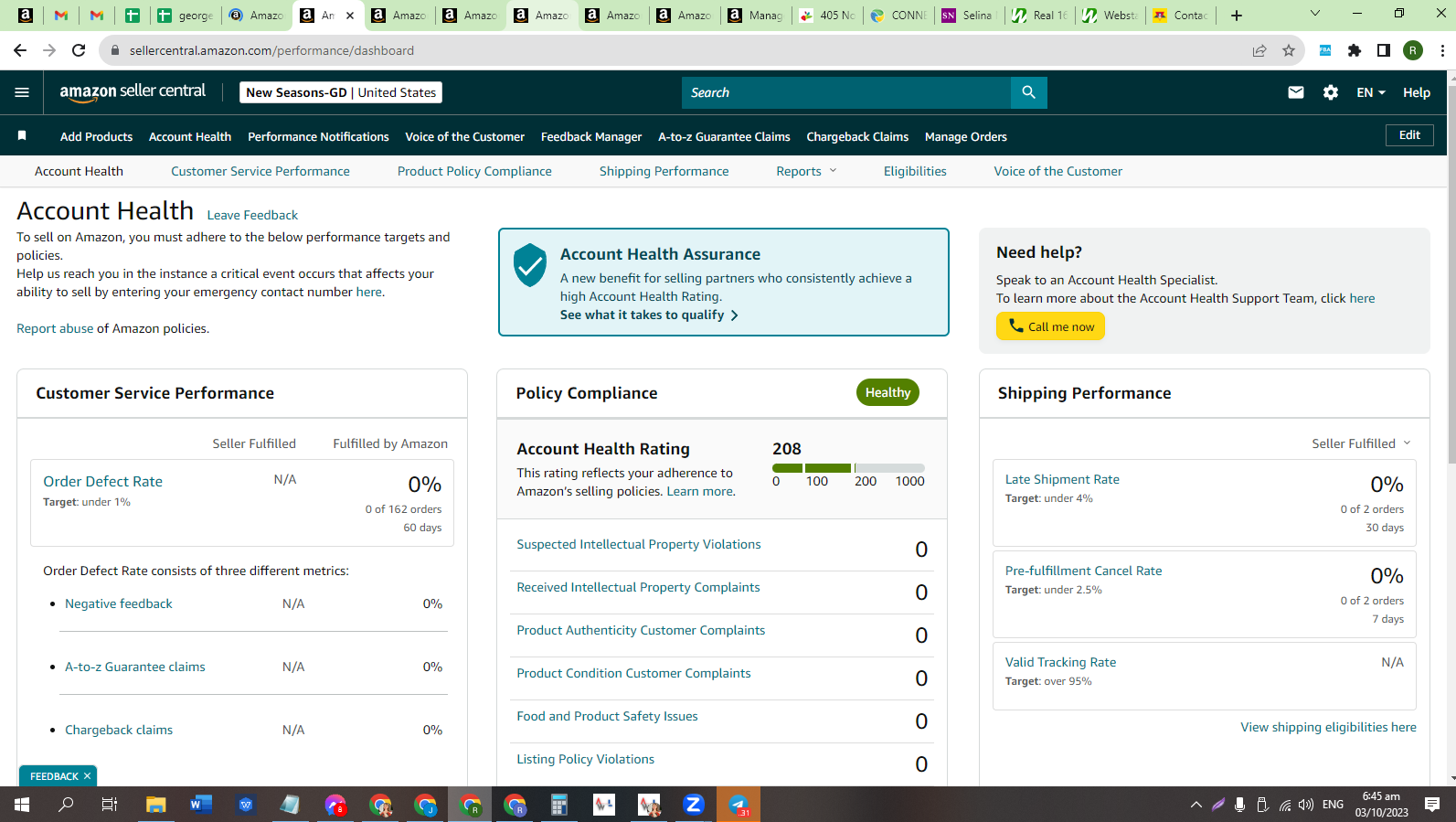This screenshot has width=1456, height=822.
Task: Select the Account Health tab
Action: pyautogui.click(x=79, y=171)
